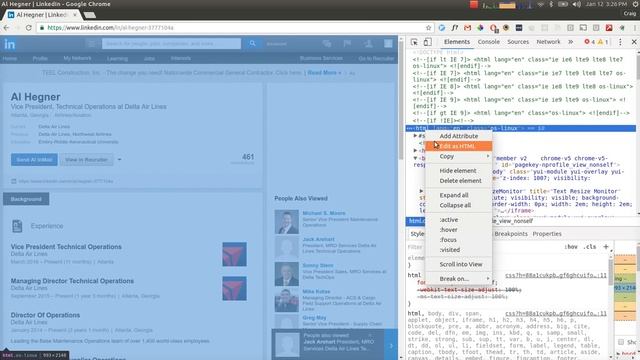Reload the page with the refresh icon
The width and height of the screenshot is (640, 360).
(x=29, y=28)
